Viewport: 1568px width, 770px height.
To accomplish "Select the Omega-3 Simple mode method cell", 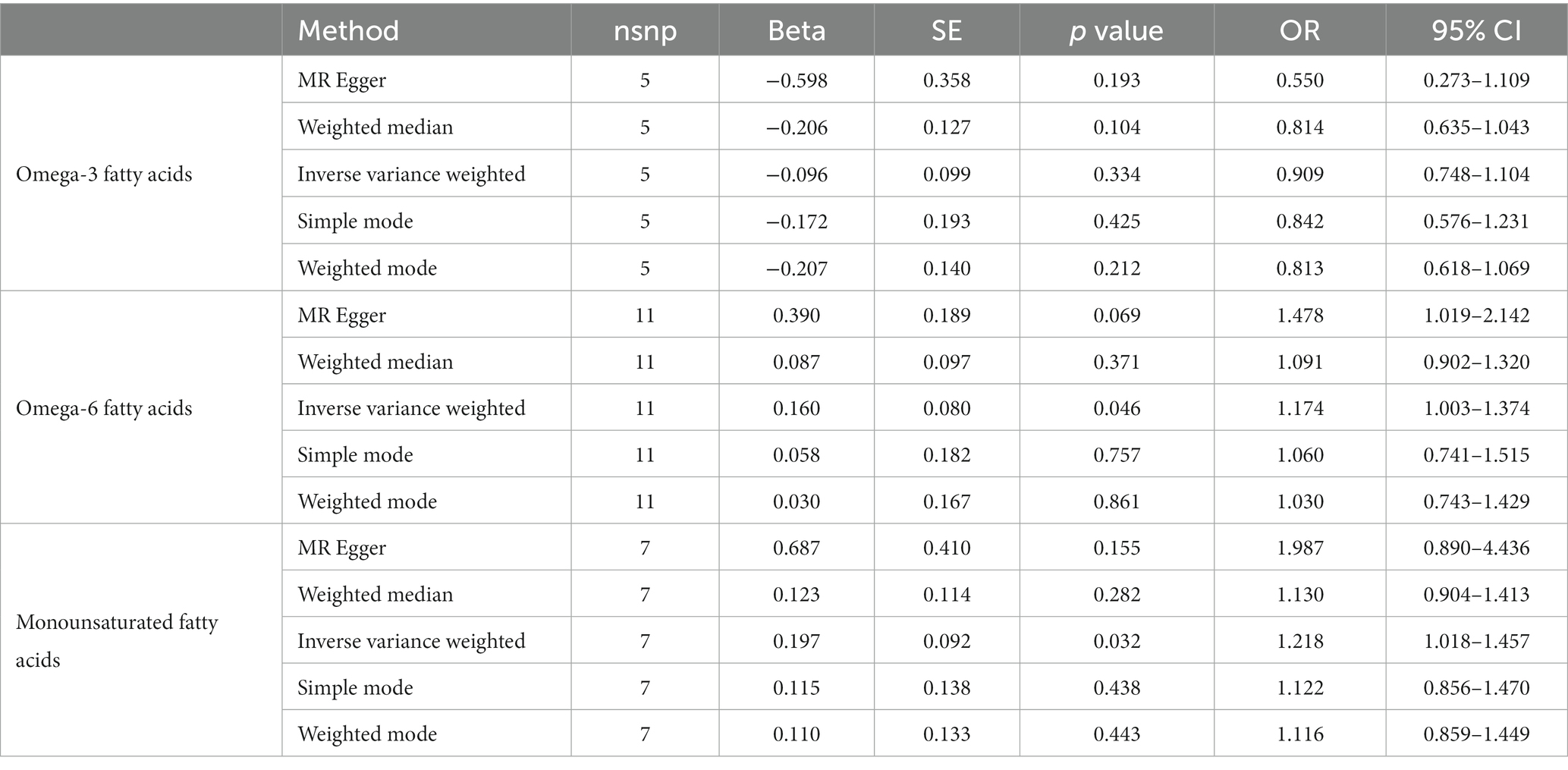I will click(355, 222).
